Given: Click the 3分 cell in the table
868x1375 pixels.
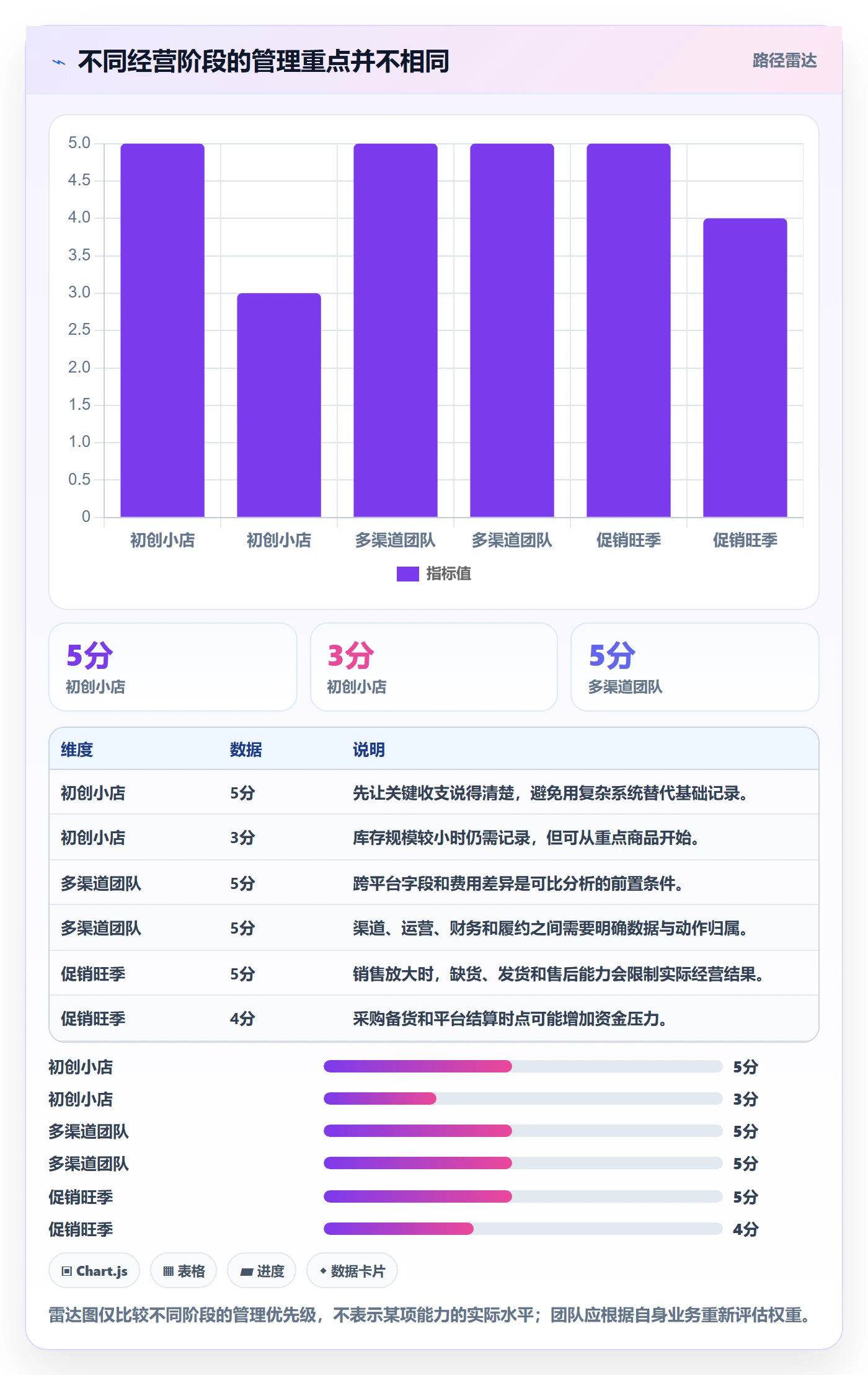Looking at the screenshot, I should (x=242, y=838).
